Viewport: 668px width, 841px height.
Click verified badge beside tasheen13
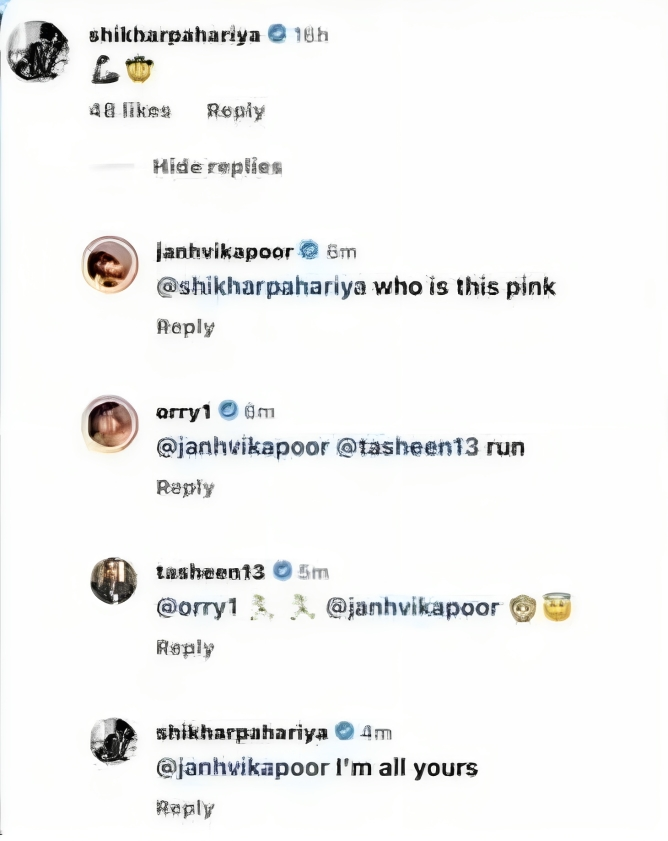click(x=282, y=570)
